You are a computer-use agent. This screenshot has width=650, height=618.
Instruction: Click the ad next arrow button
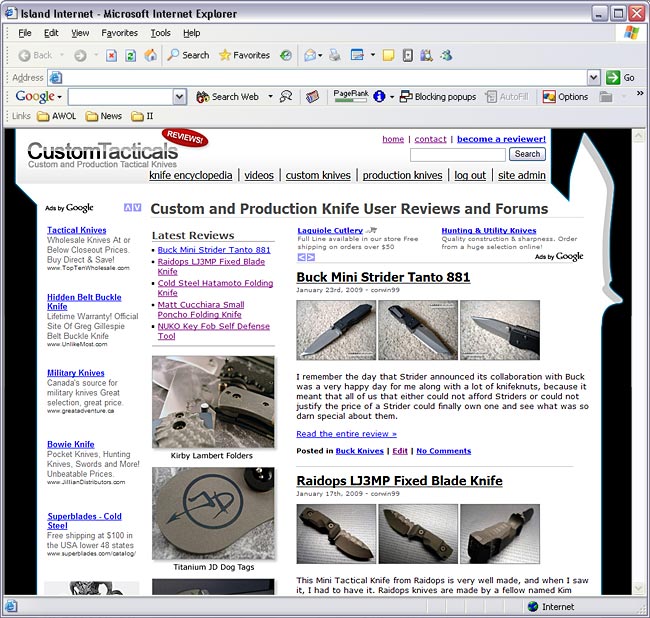click(x=310, y=257)
